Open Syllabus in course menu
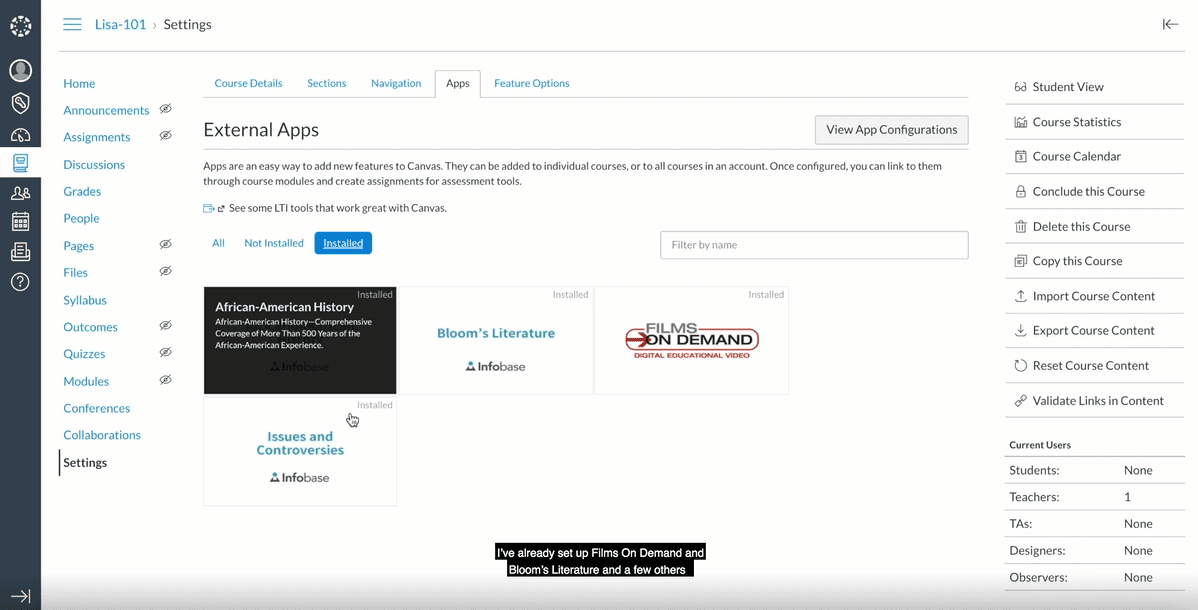The width and height of the screenshot is (1198, 610). click(85, 300)
